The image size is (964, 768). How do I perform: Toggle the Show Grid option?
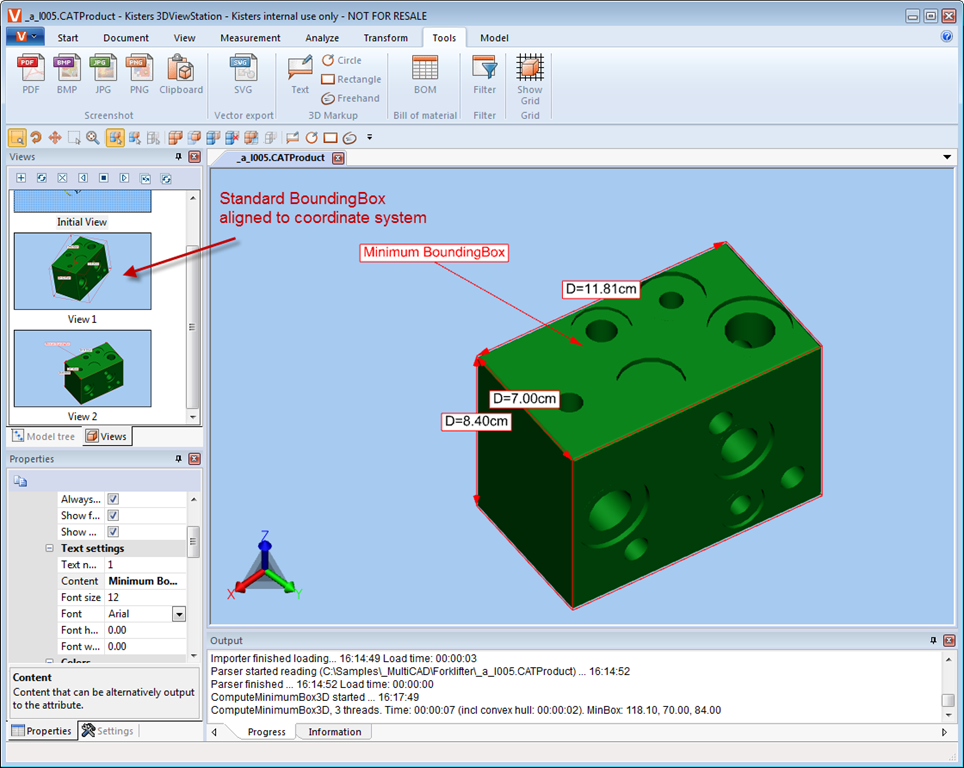click(x=530, y=79)
